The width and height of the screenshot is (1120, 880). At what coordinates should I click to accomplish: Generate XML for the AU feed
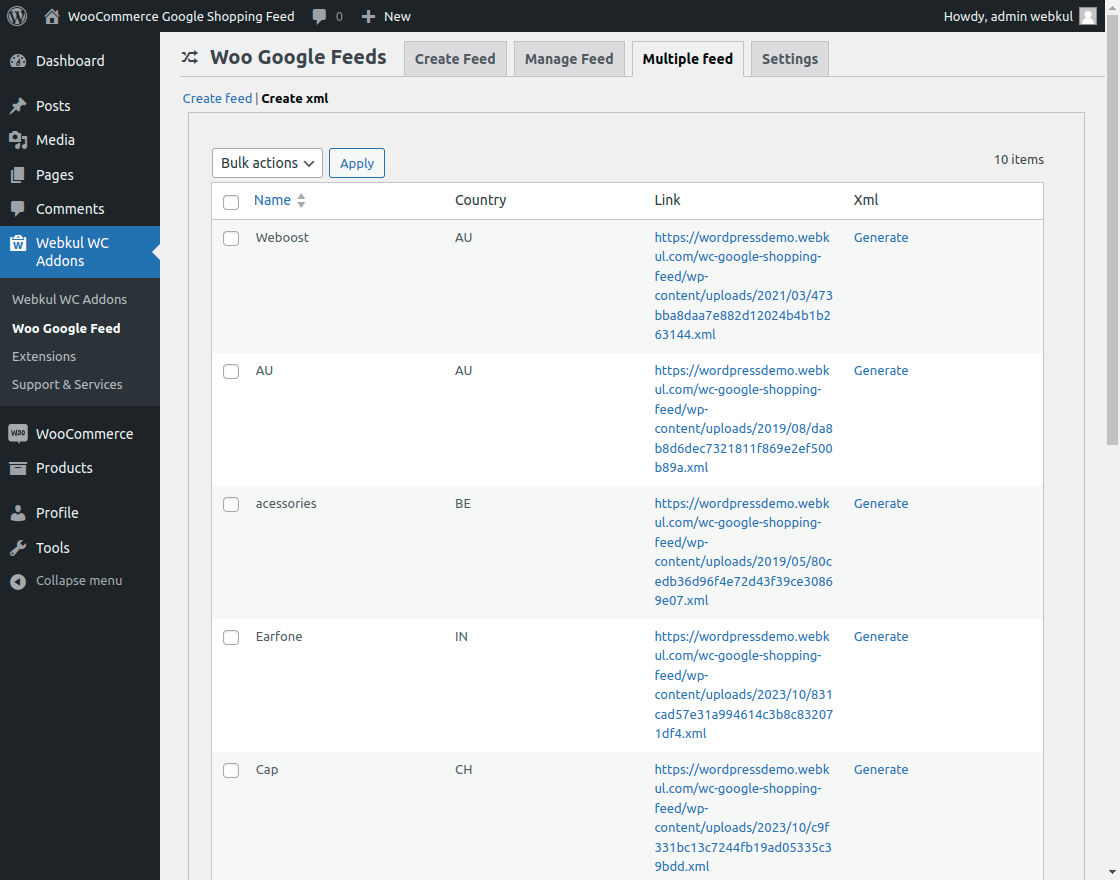tap(881, 370)
